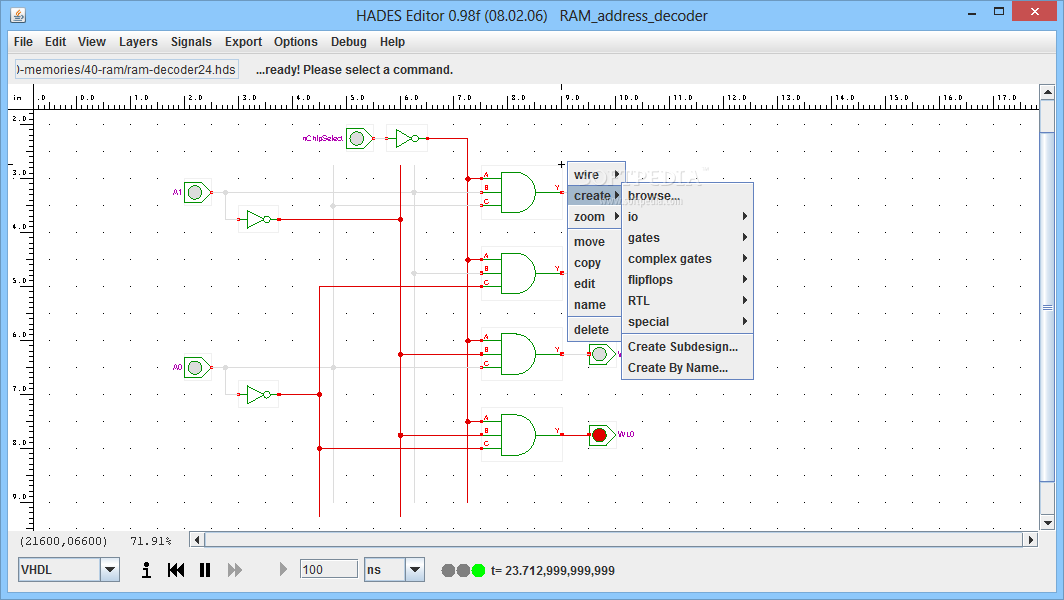
Task: Click the vertical scrollbar thumb
Action: tap(1047, 307)
